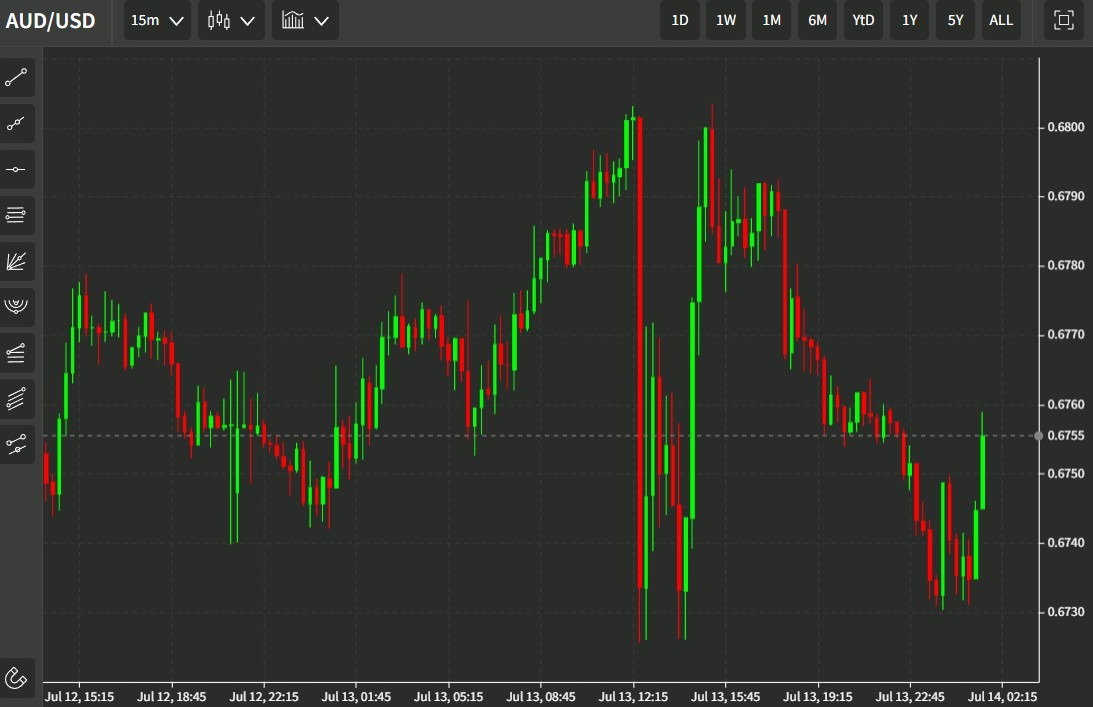1093x707 pixels.
Task: Select the fan lines drawing tool
Action: 16,261
